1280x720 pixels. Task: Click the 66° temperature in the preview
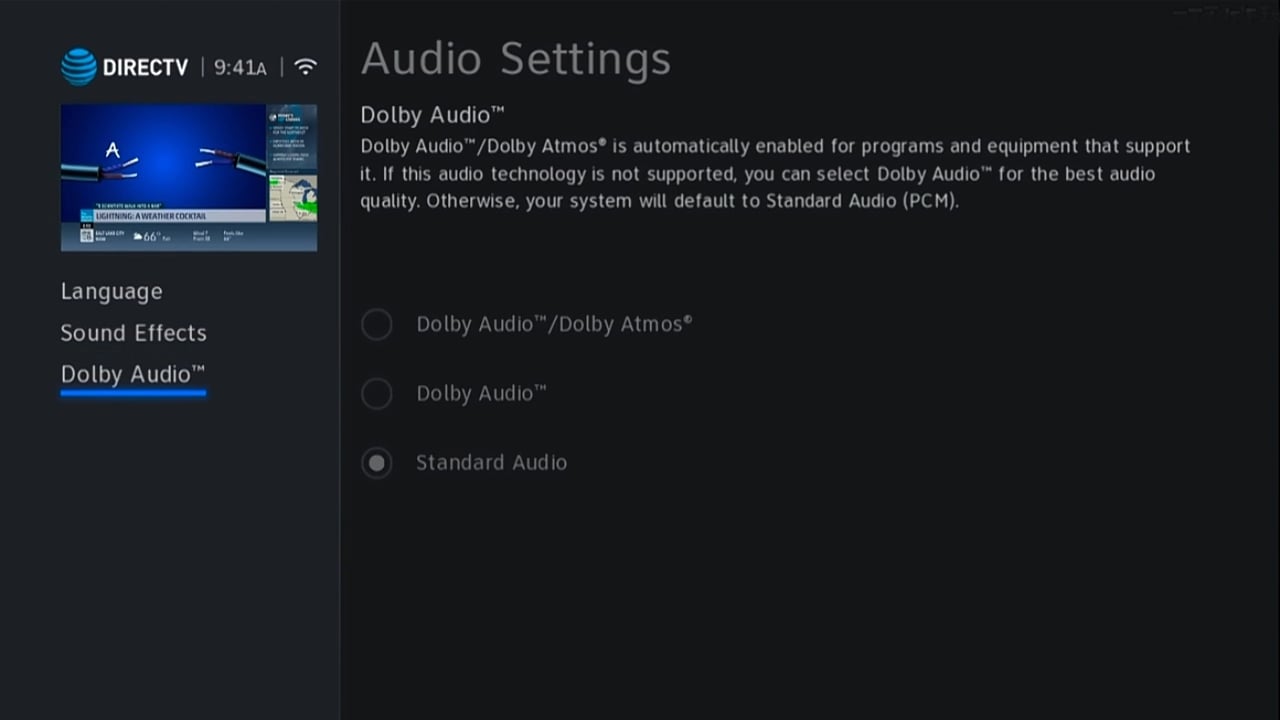(x=150, y=237)
